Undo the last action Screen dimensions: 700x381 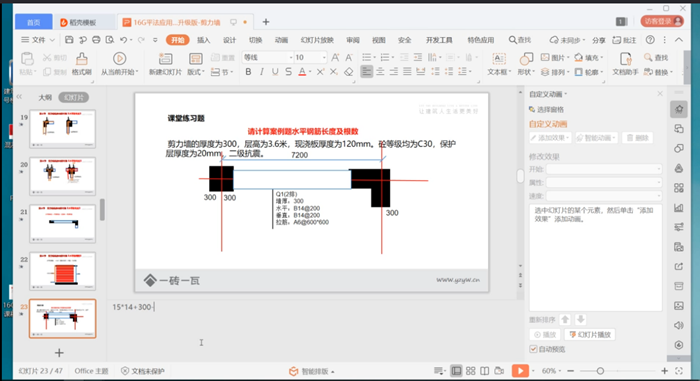point(124,40)
